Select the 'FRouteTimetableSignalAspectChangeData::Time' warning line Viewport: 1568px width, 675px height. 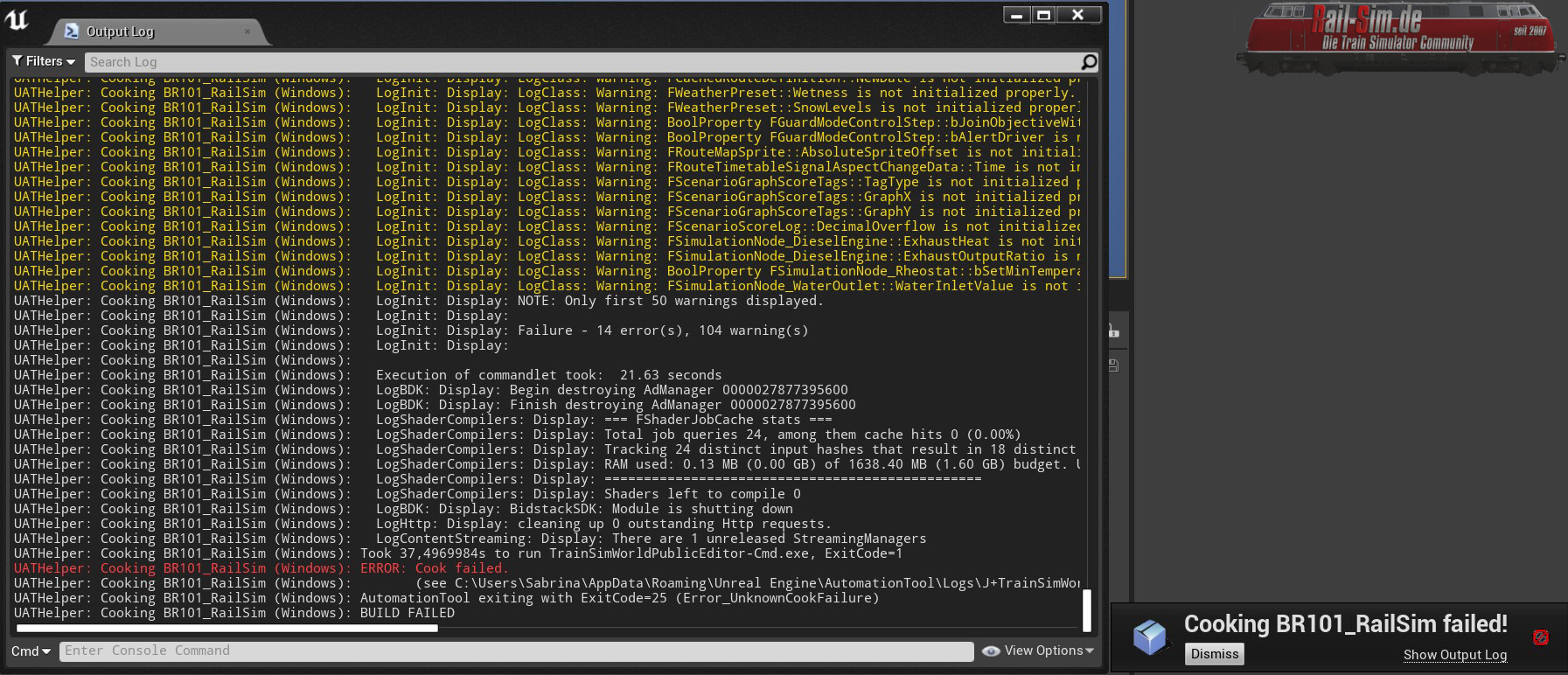[547, 167]
